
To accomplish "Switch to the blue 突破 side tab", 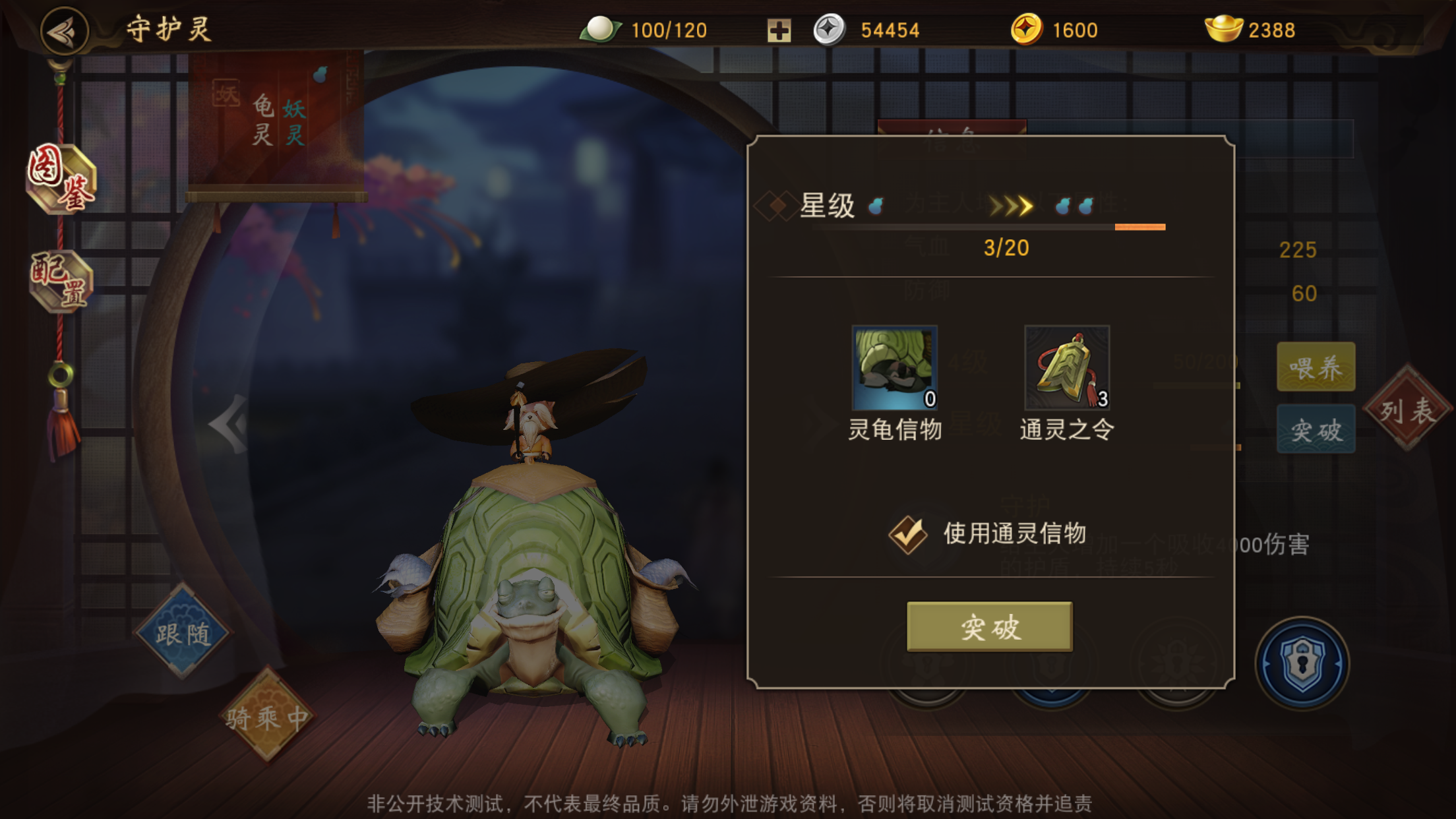I will click(1316, 429).
